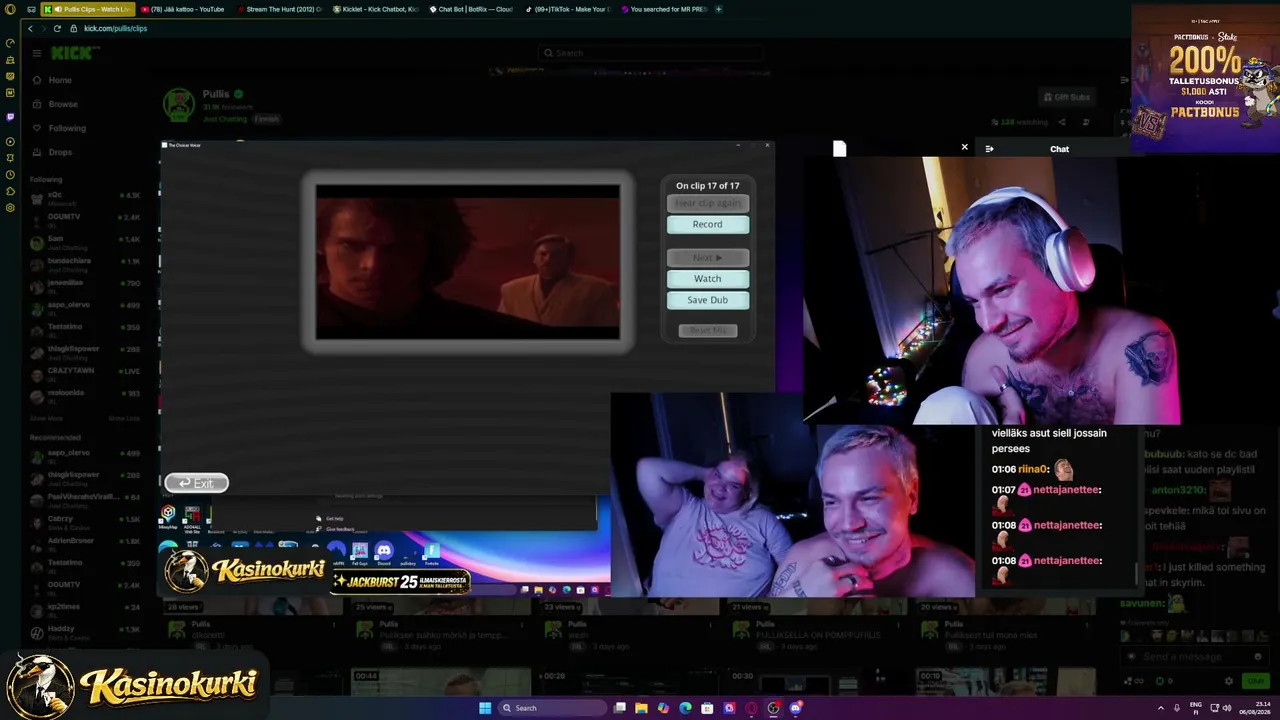Open a new browser tab with plus icon
The width and height of the screenshot is (1280, 720).
(718, 9)
